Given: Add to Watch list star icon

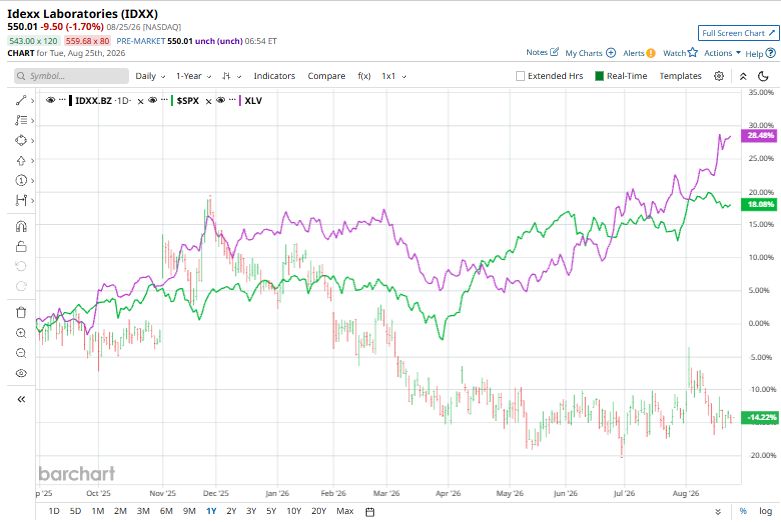Looking at the screenshot, I should [692, 52].
